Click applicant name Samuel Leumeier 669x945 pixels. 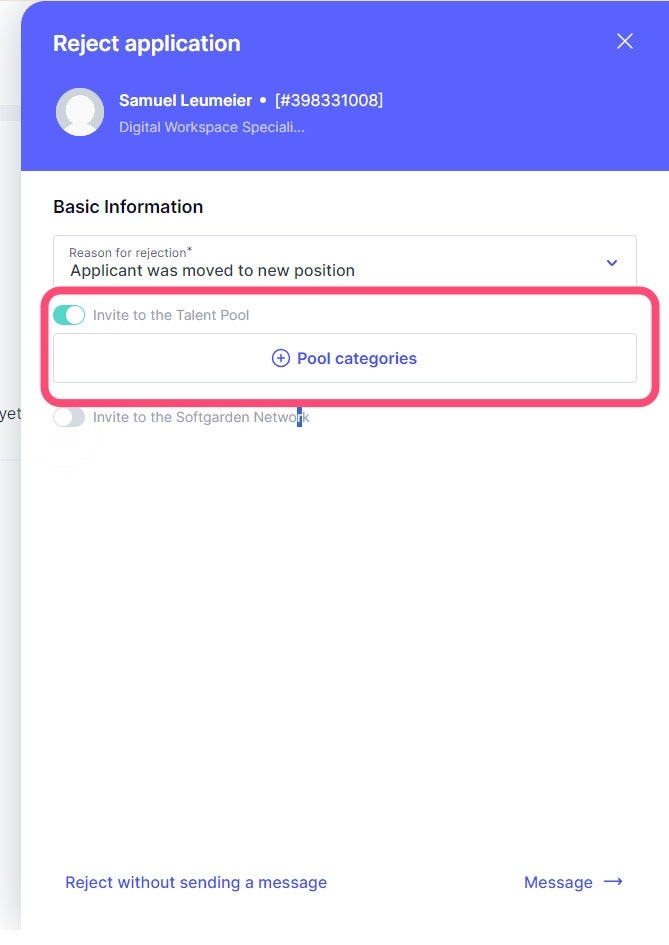point(185,100)
